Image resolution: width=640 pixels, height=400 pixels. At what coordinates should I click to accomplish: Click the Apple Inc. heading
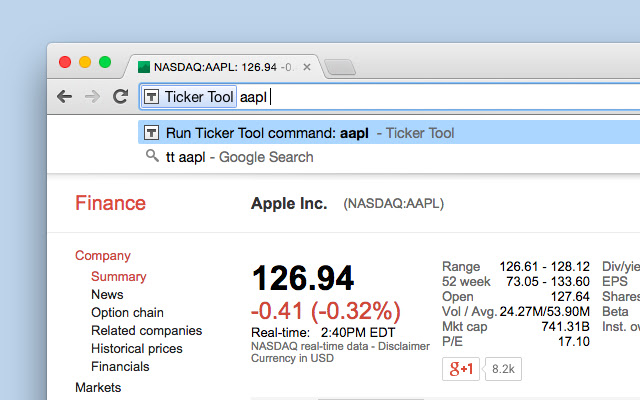tap(289, 203)
